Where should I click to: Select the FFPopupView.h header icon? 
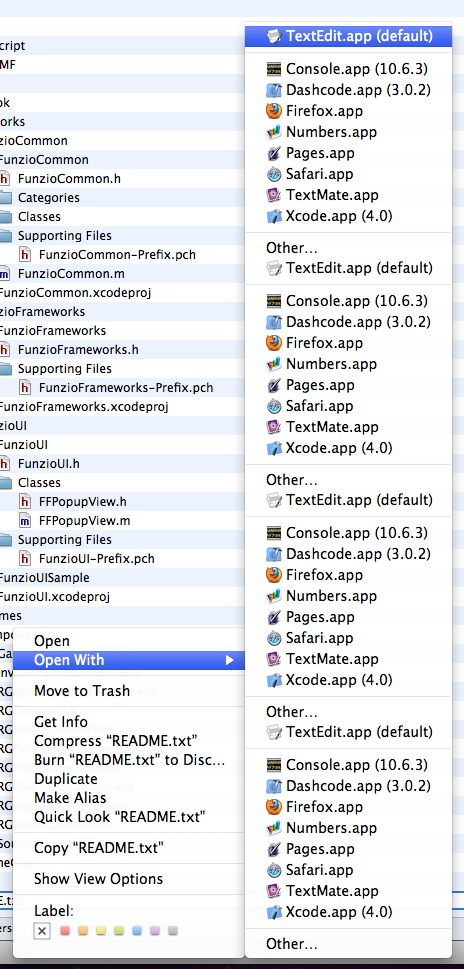(25, 501)
